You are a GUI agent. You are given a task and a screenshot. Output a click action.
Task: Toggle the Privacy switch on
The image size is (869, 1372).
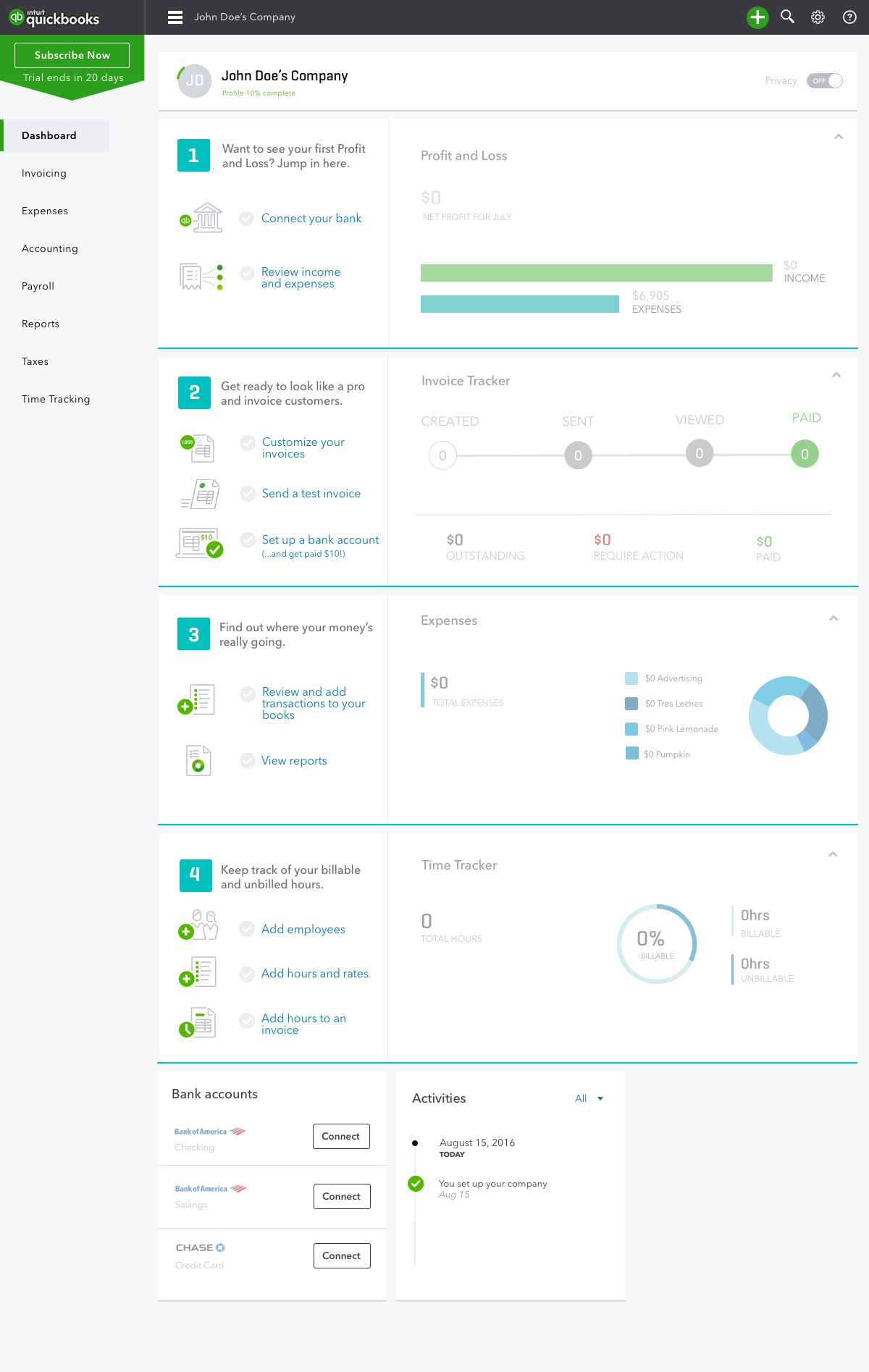coord(825,81)
